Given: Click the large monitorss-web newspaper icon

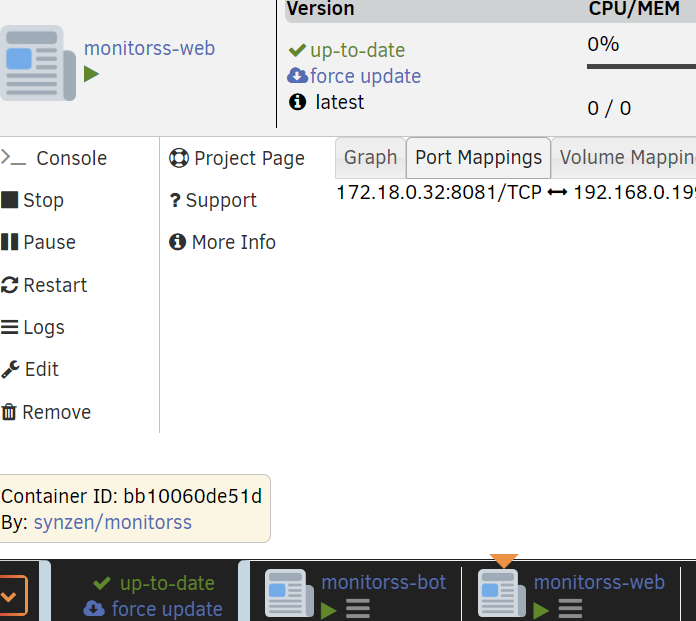Looking at the screenshot, I should [x=38, y=63].
